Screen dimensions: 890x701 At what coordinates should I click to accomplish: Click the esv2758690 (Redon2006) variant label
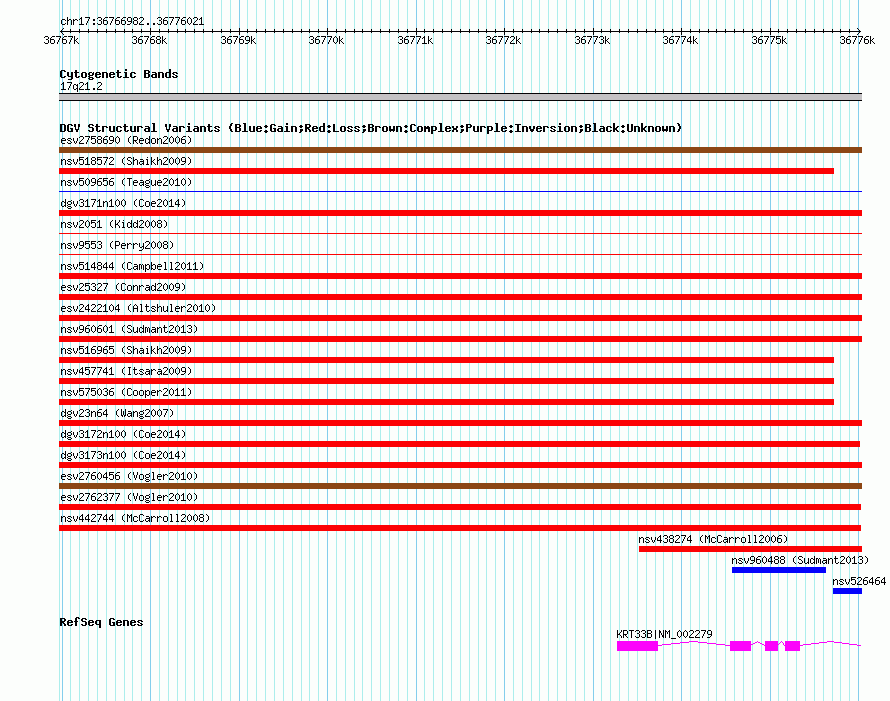click(x=126, y=140)
